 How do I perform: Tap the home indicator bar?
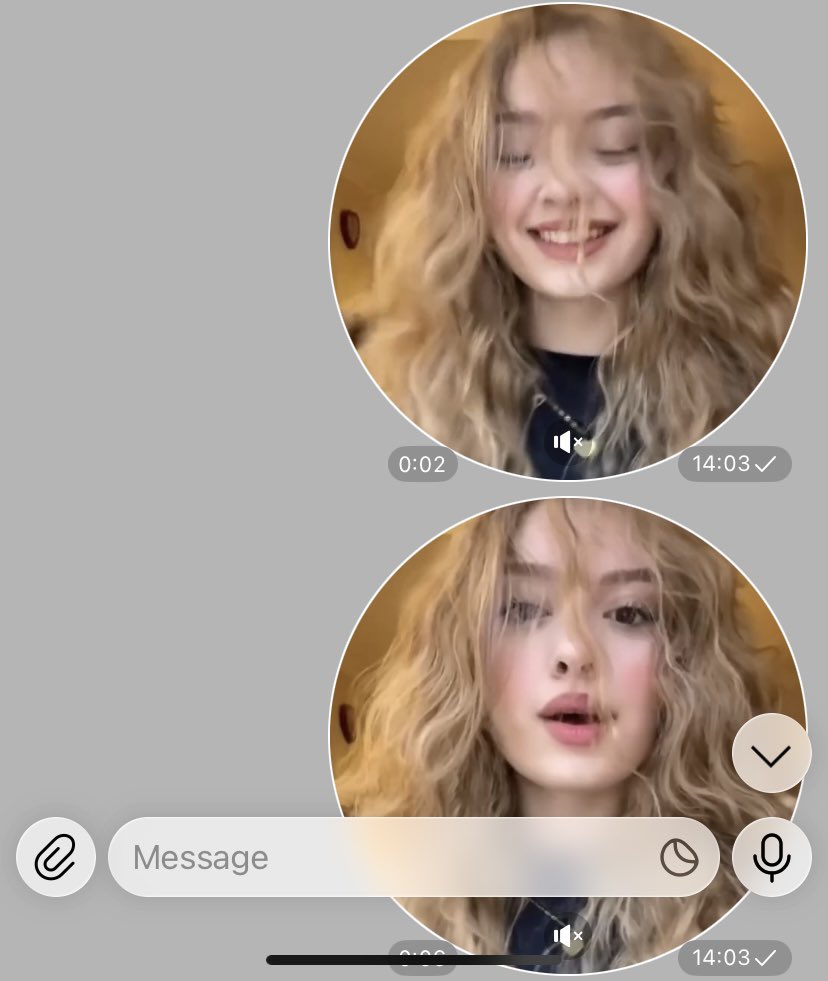pos(414,960)
